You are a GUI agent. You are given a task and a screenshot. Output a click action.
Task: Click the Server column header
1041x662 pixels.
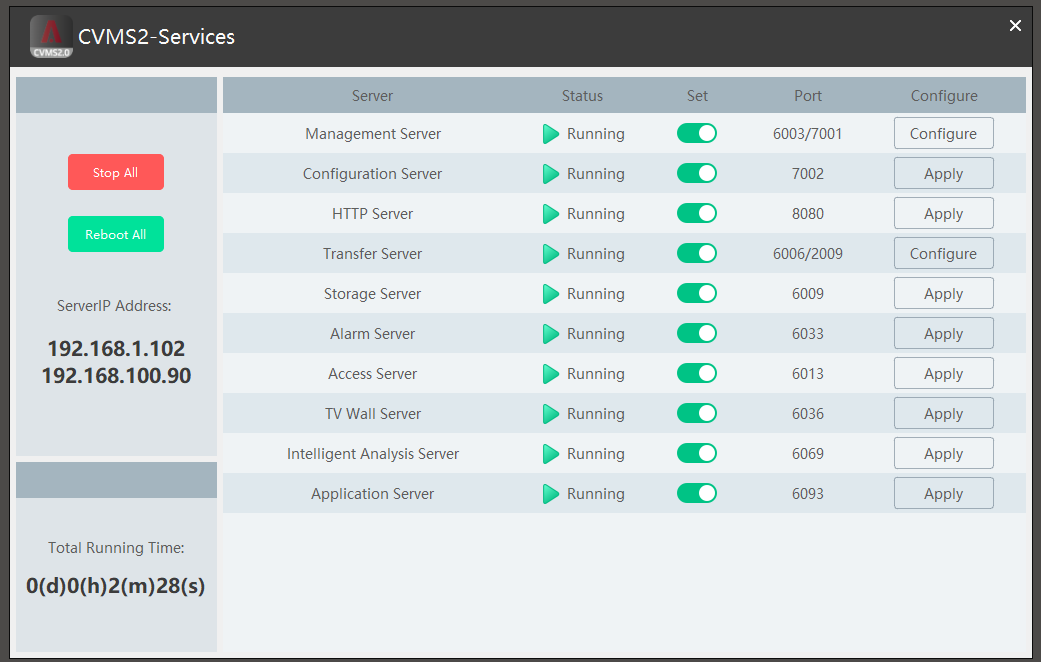coord(372,96)
